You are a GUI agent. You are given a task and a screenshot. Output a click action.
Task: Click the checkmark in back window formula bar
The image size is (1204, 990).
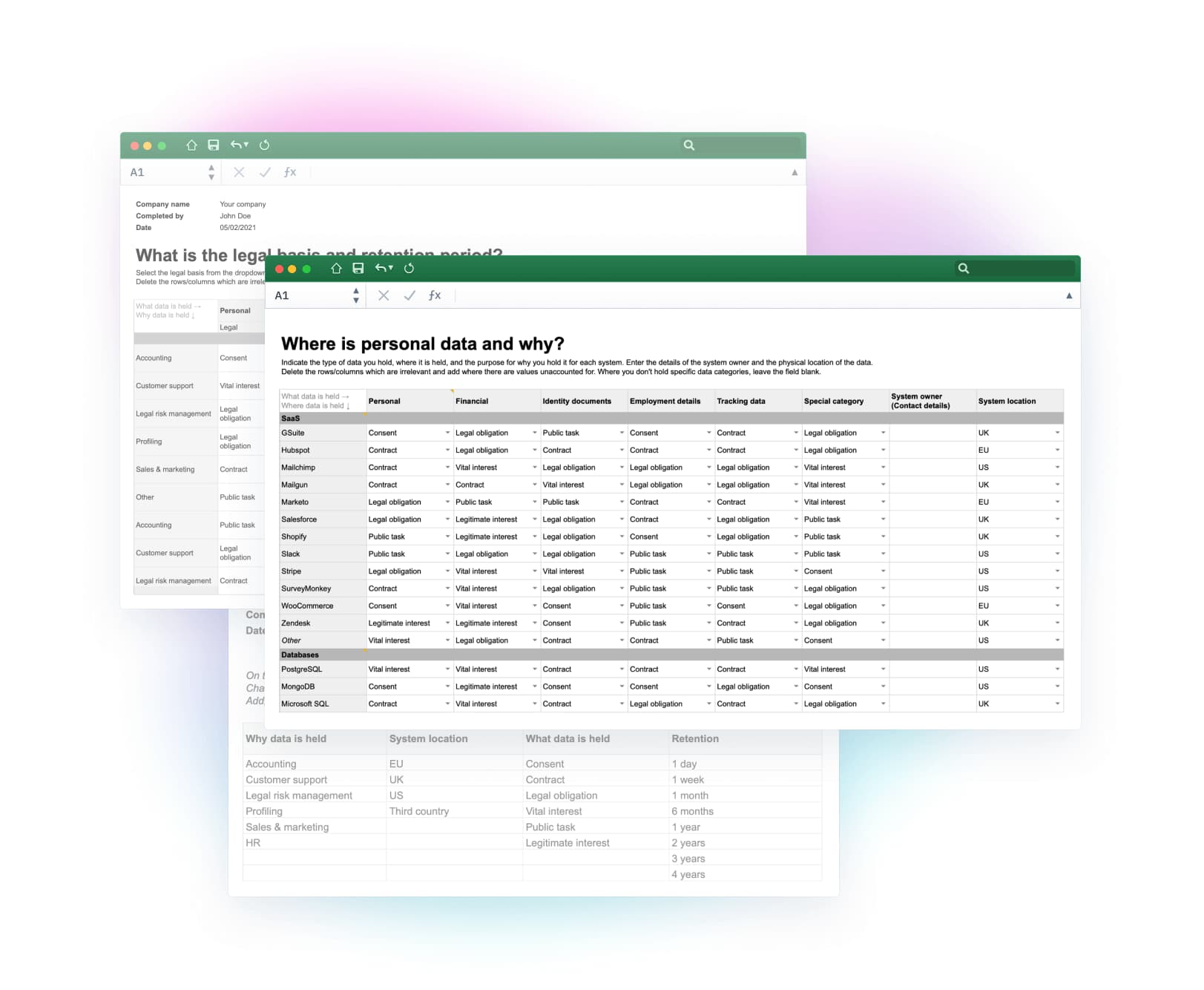pos(265,172)
